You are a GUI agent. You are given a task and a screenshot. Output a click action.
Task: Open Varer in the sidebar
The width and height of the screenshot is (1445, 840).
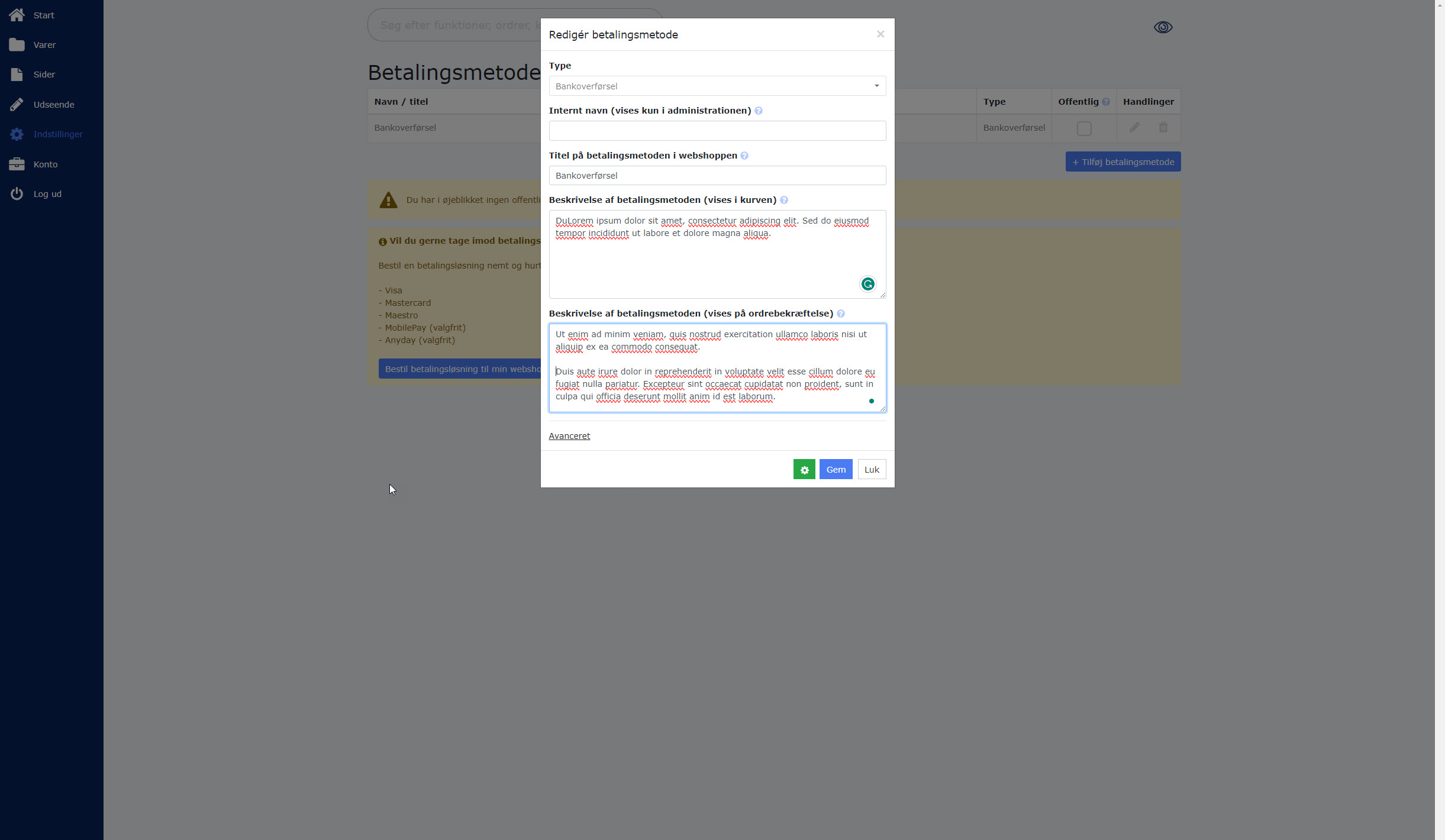pos(44,45)
